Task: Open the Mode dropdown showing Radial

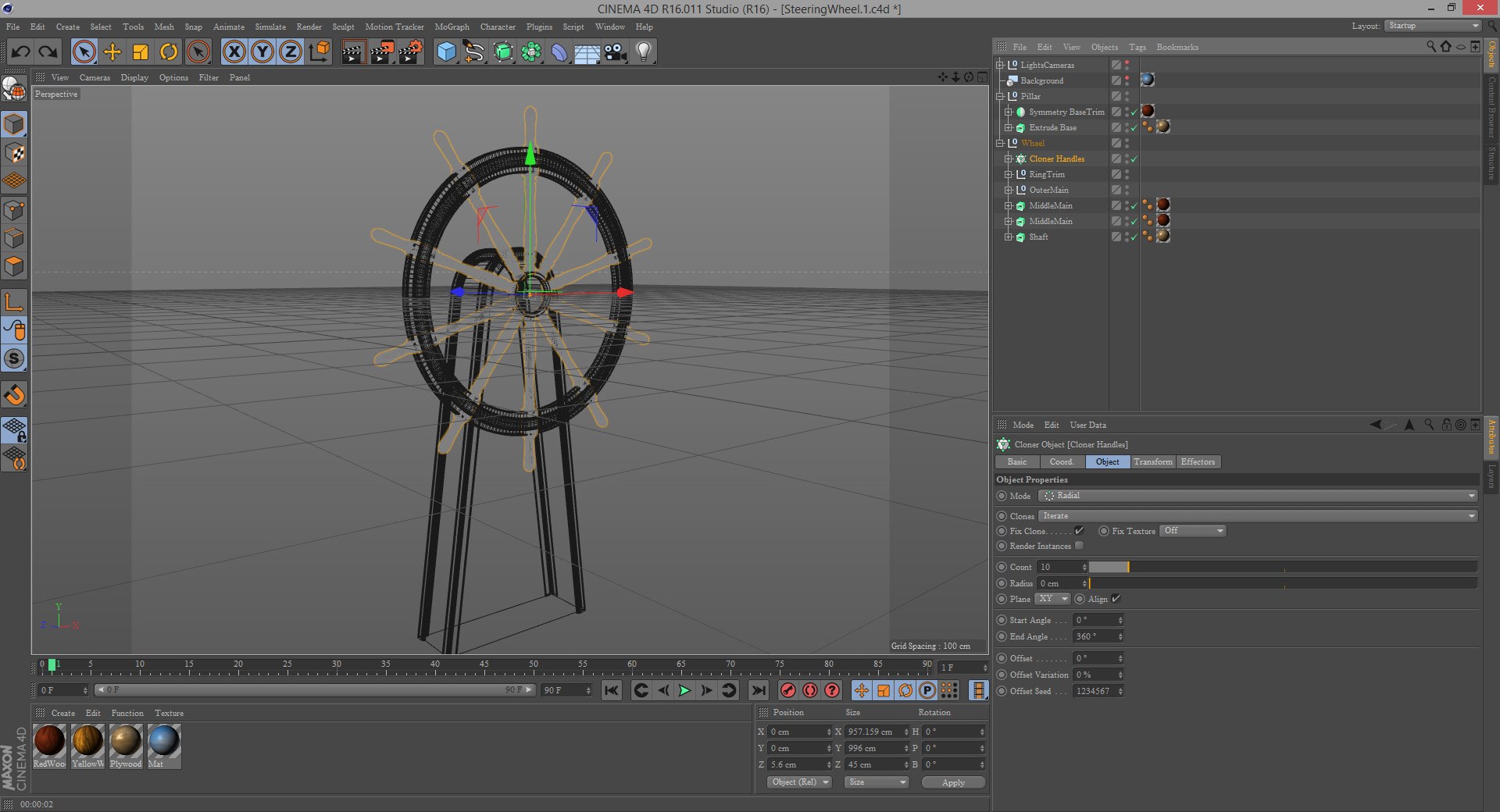Action: pos(1258,496)
